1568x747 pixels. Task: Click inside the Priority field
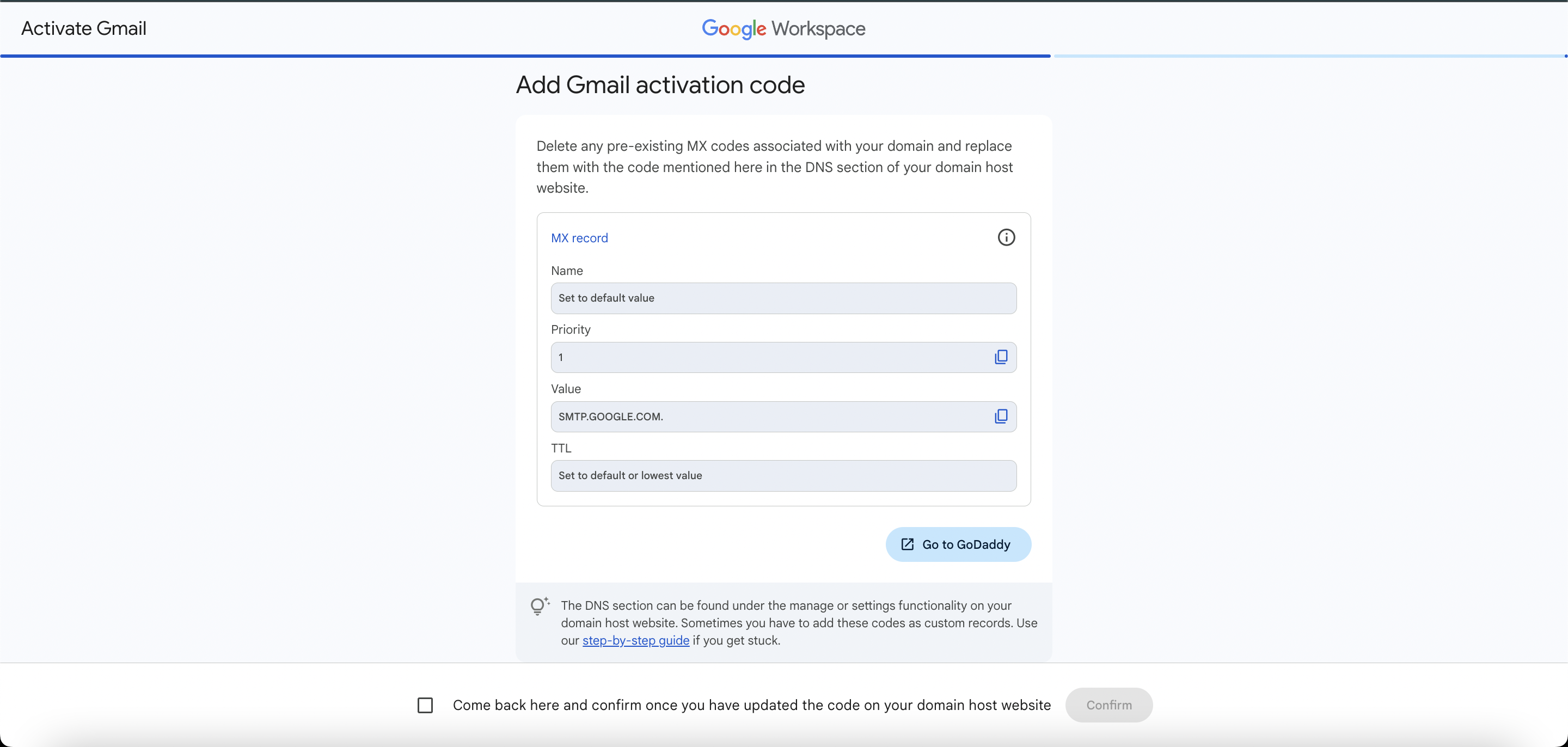767,357
